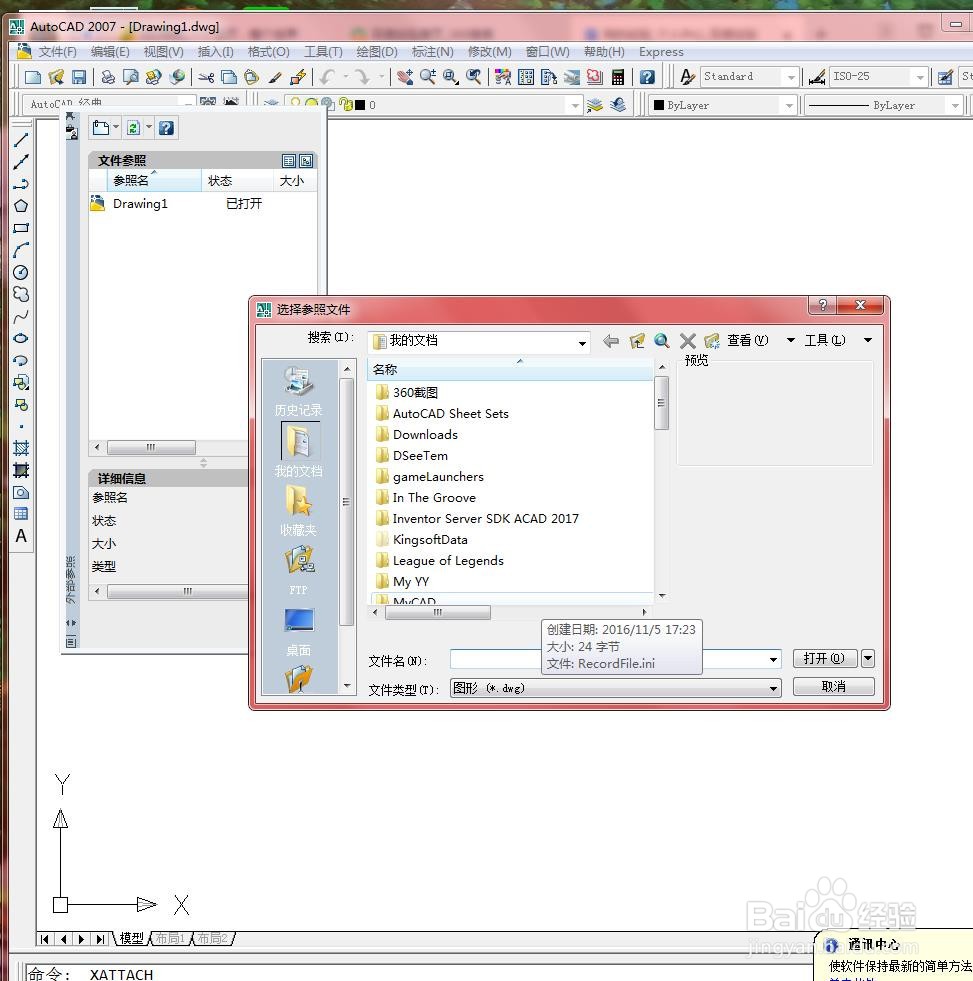Screen dimensions: 973x981
Task: Click the 打开(O) button
Action: coord(824,658)
